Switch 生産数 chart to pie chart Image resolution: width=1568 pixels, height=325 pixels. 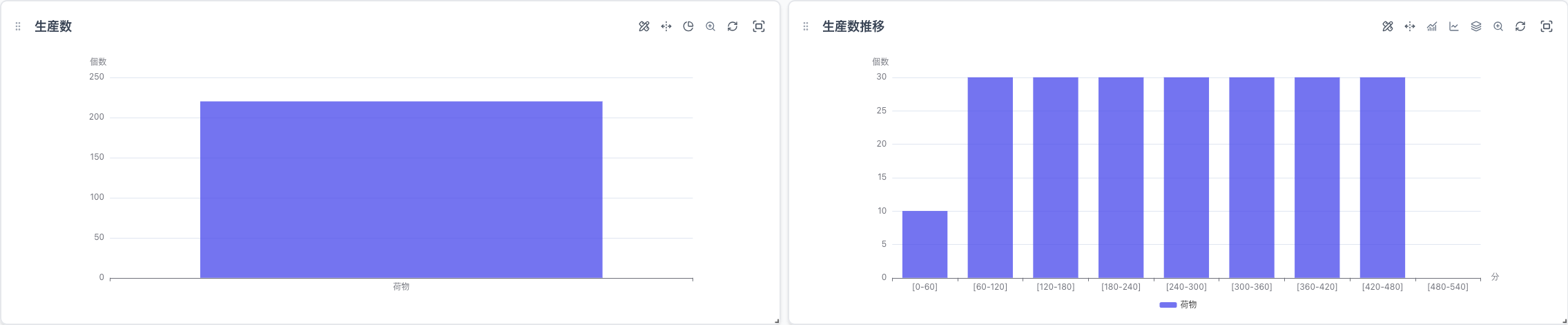[x=688, y=26]
